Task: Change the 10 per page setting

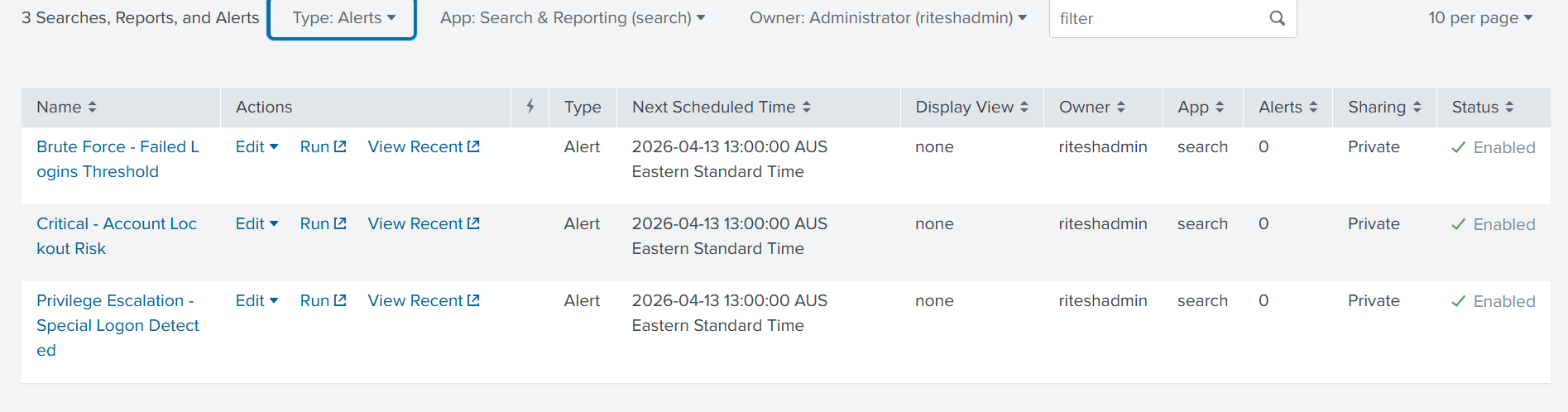Action: coord(1479,18)
